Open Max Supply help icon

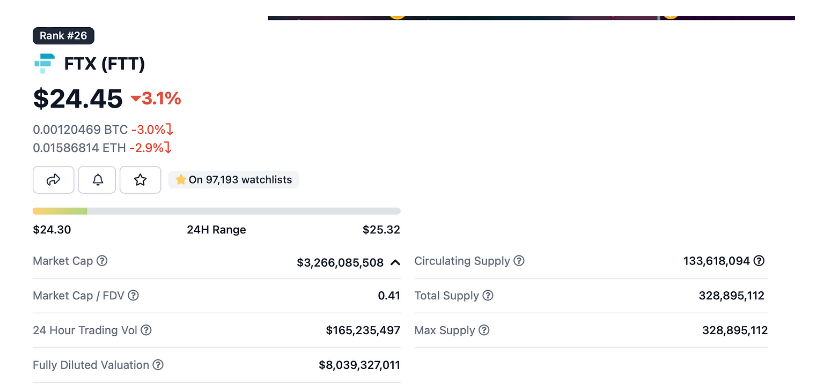(483, 330)
